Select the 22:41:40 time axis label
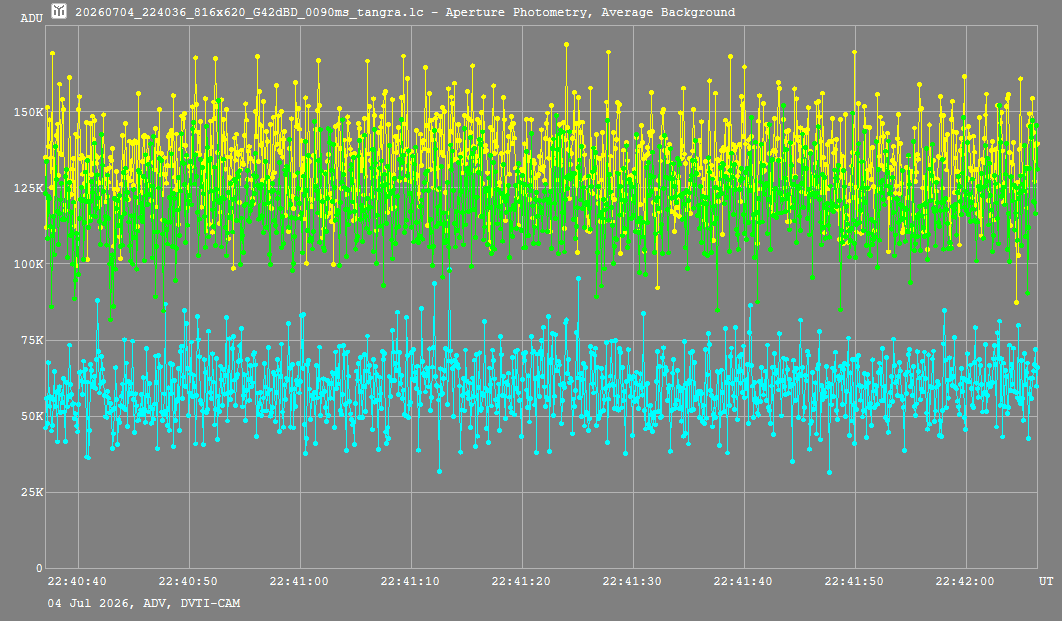This screenshot has height=621, width=1062. [x=743, y=581]
